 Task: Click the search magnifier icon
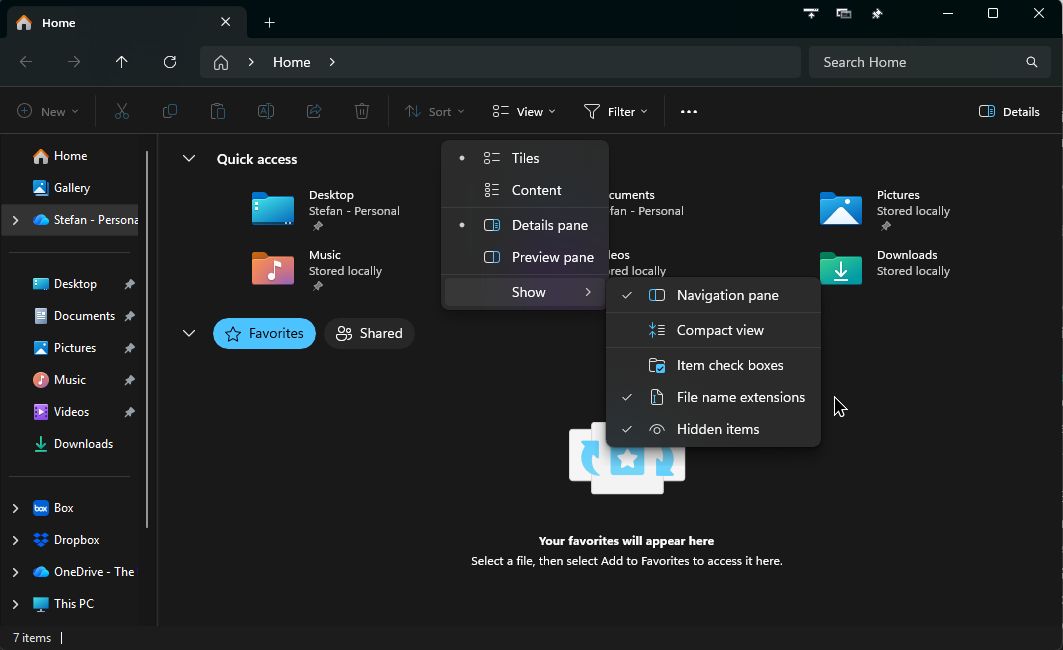(x=1031, y=62)
